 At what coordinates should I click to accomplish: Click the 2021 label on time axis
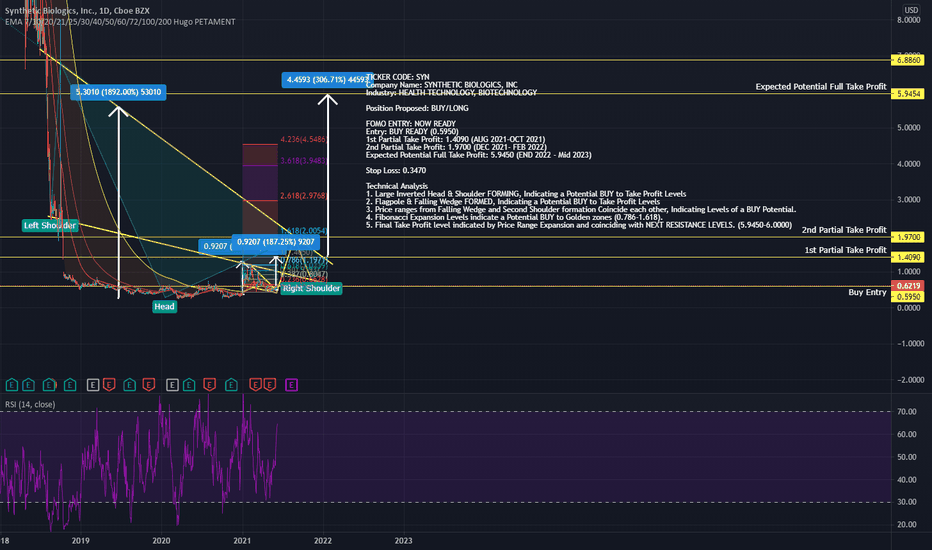point(242,540)
